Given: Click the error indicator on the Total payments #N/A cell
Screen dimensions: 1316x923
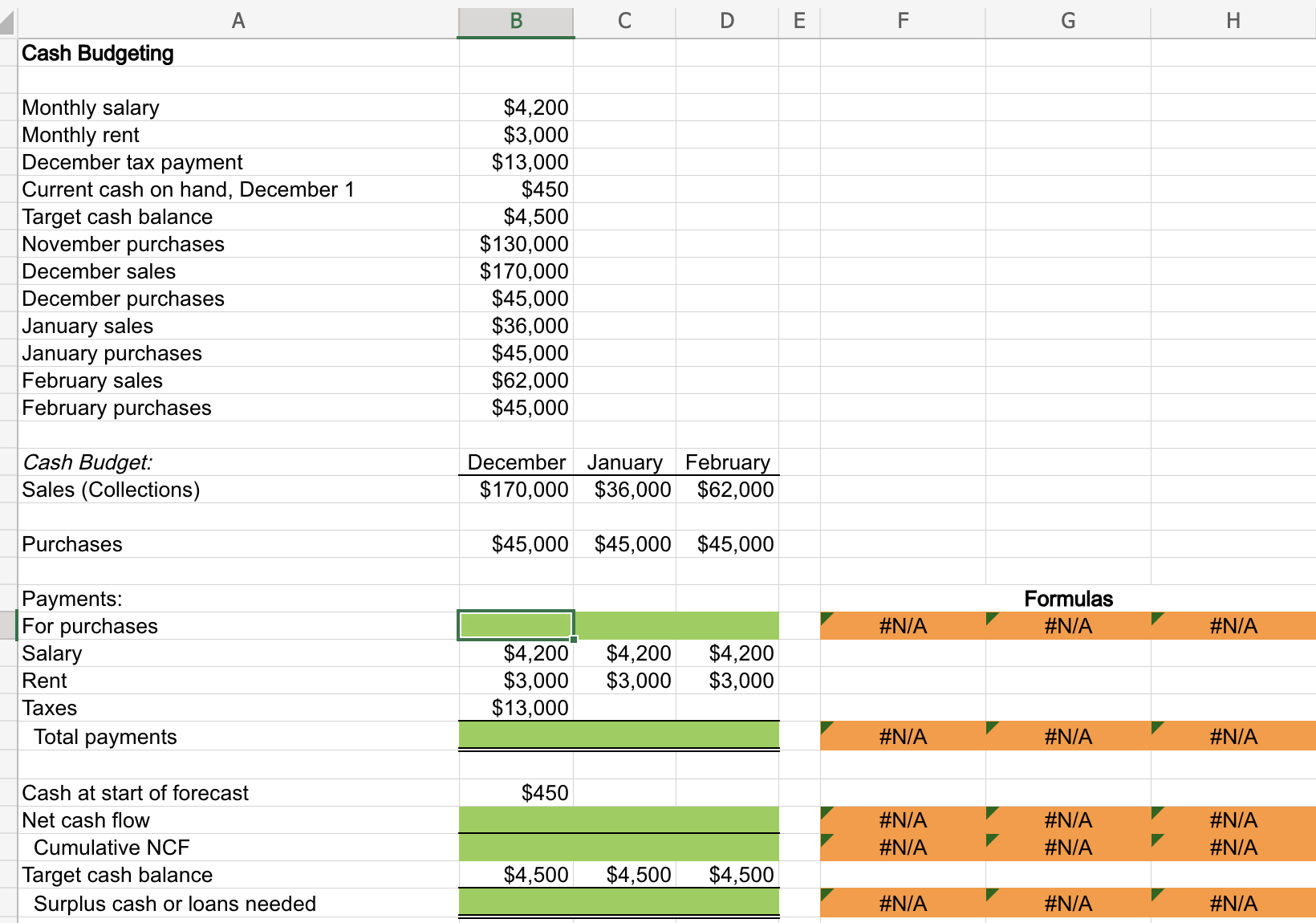Looking at the screenshot, I should click(x=827, y=727).
